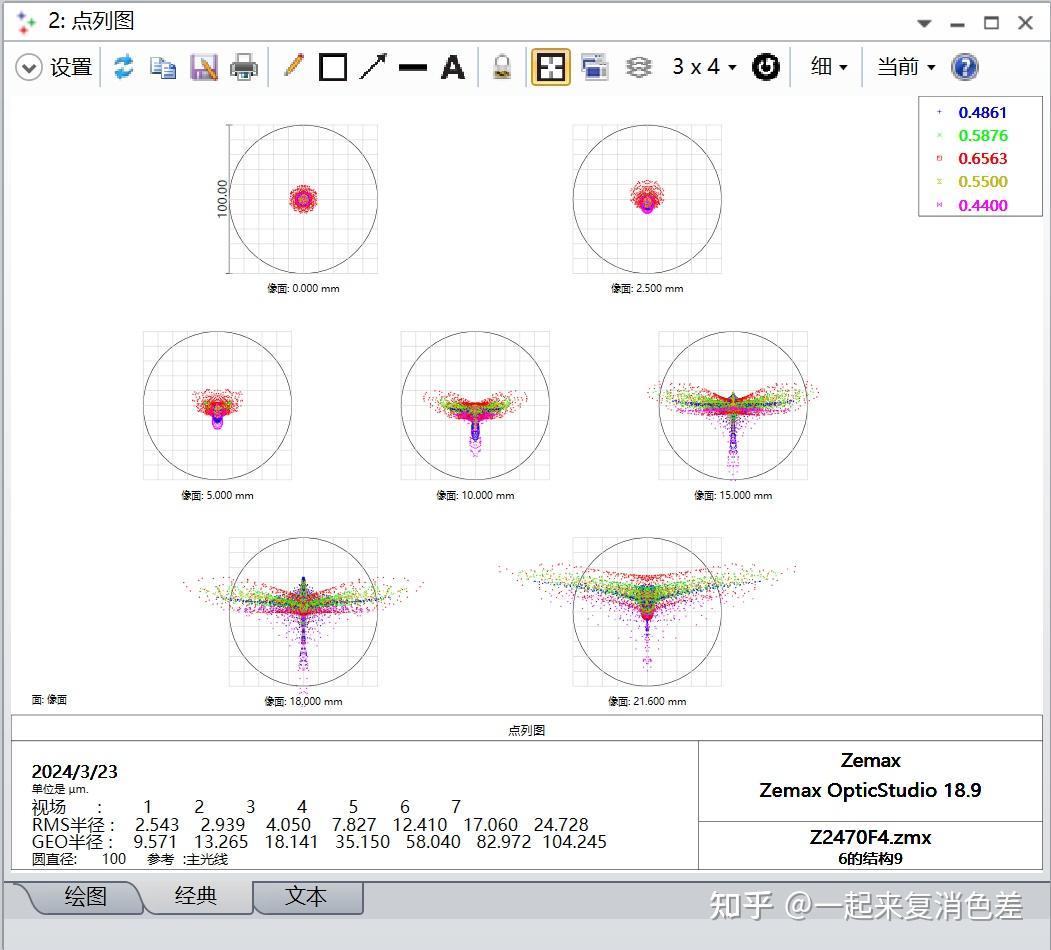The width and height of the screenshot is (1051, 950).
Task: Open the 3 x 4 layout dropdown
Action: click(704, 67)
